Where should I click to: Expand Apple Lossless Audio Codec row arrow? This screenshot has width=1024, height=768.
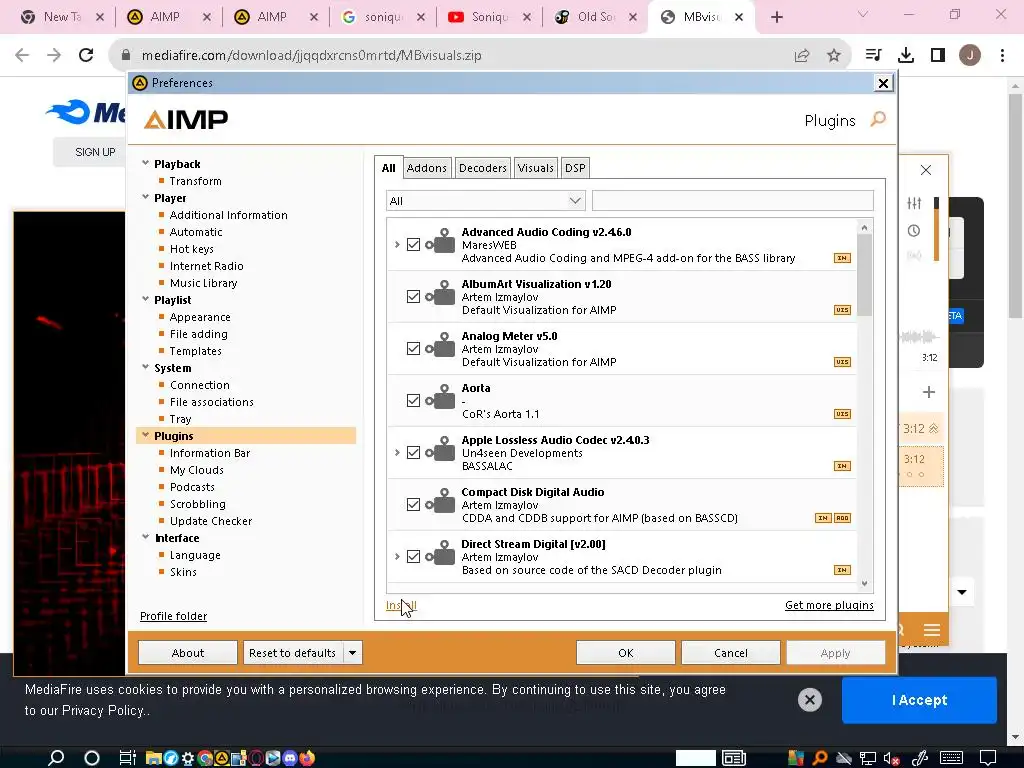pos(397,453)
